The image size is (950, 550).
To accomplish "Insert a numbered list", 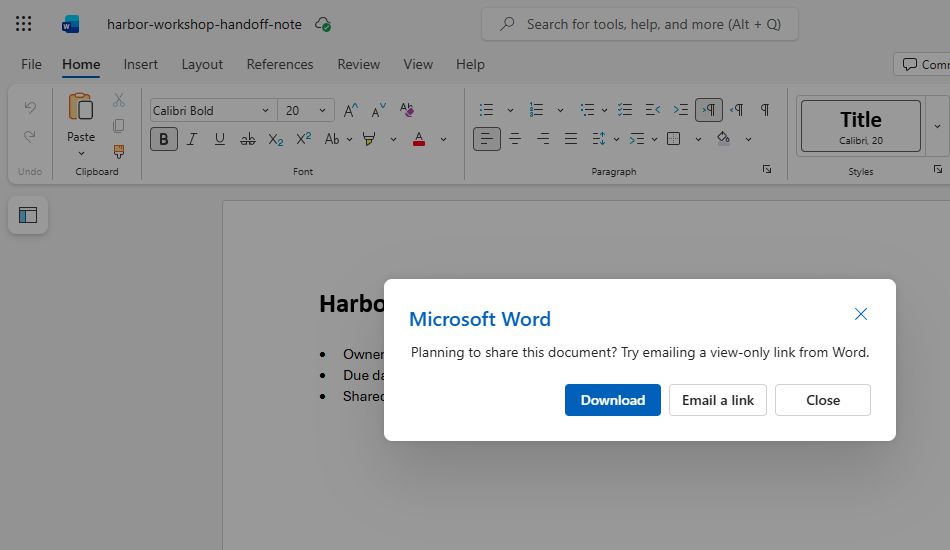I will point(536,110).
